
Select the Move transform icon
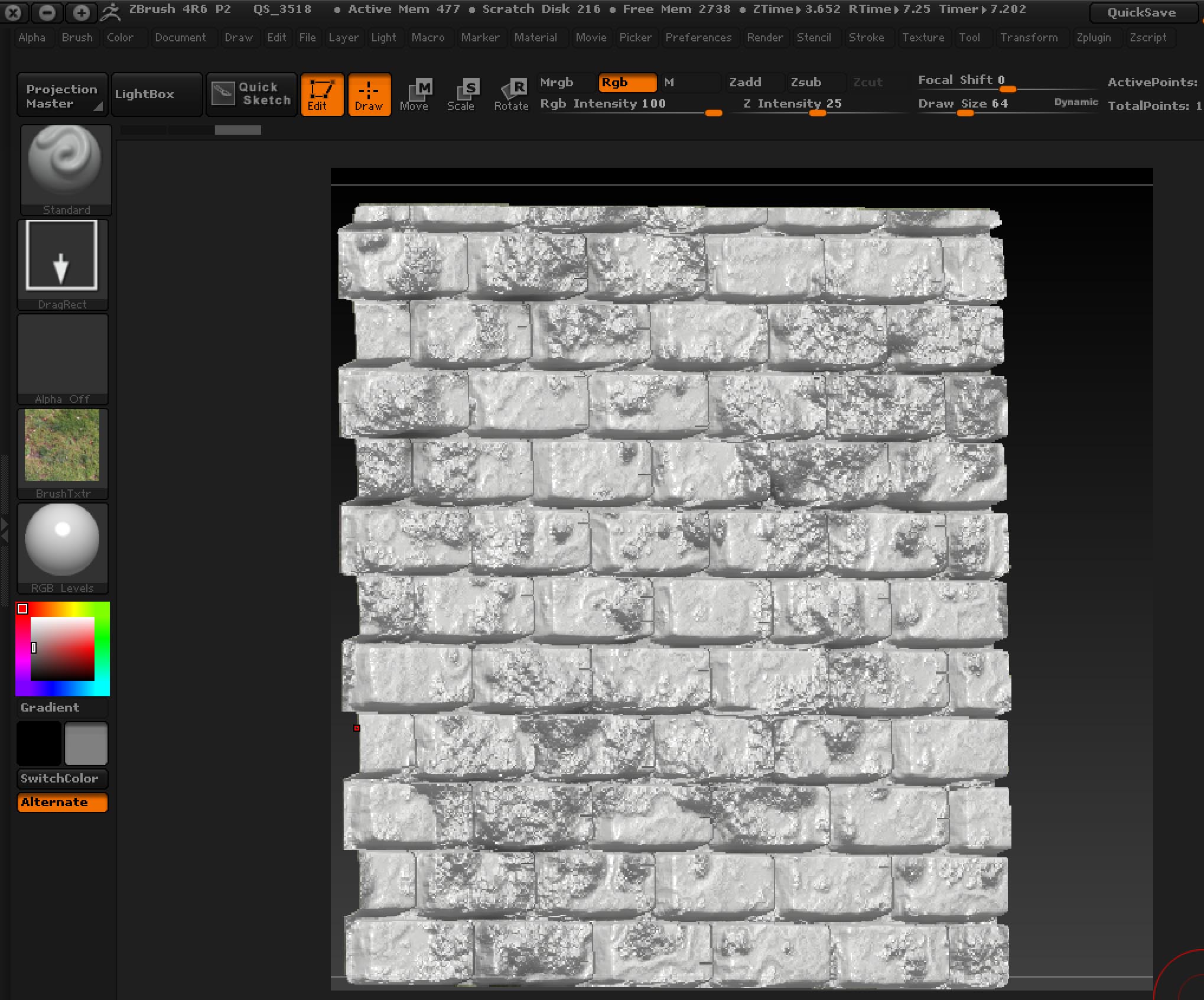point(414,95)
